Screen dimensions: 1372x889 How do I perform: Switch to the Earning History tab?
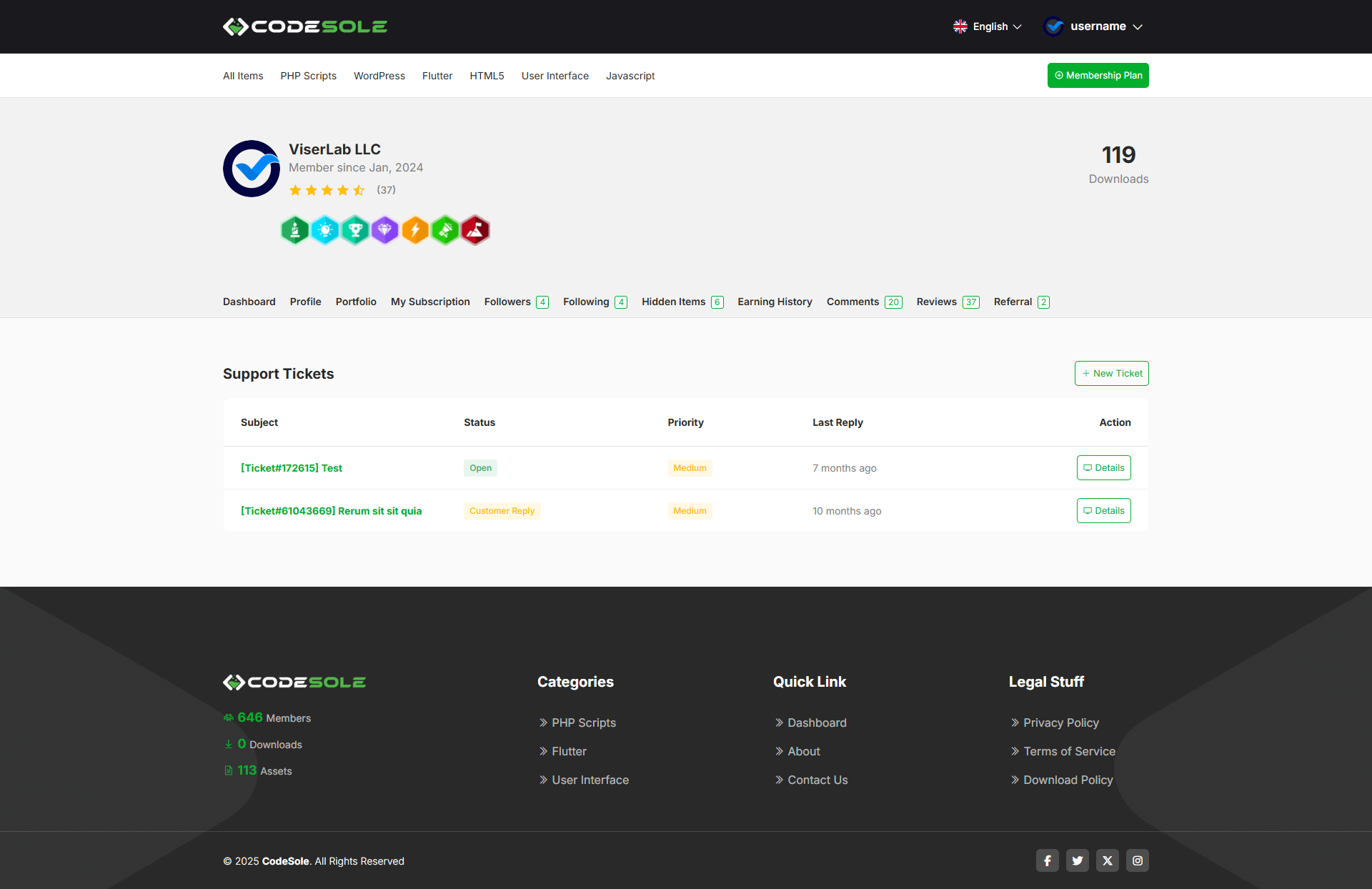[x=775, y=302]
